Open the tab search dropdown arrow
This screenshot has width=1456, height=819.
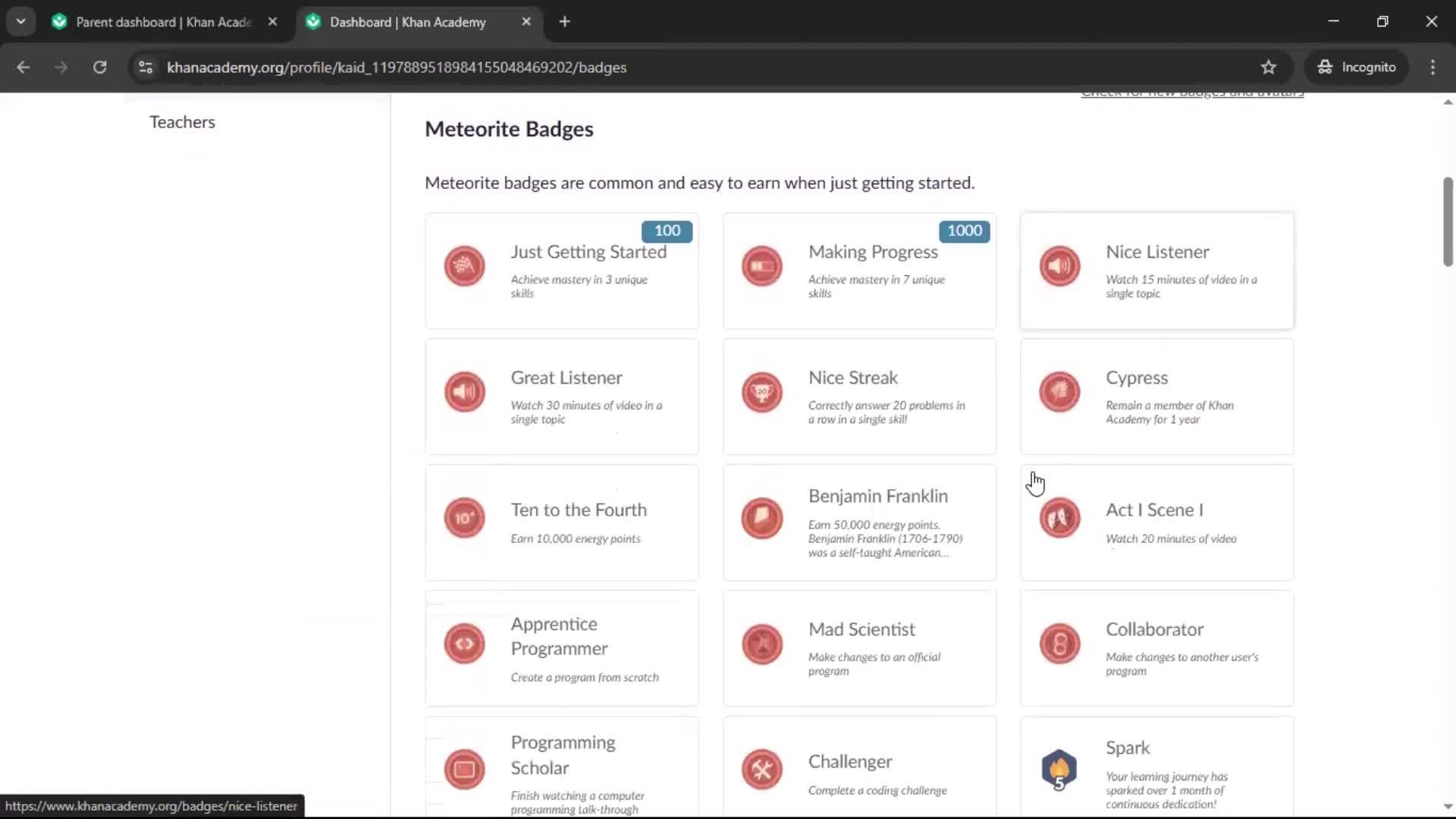click(x=21, y=22)
